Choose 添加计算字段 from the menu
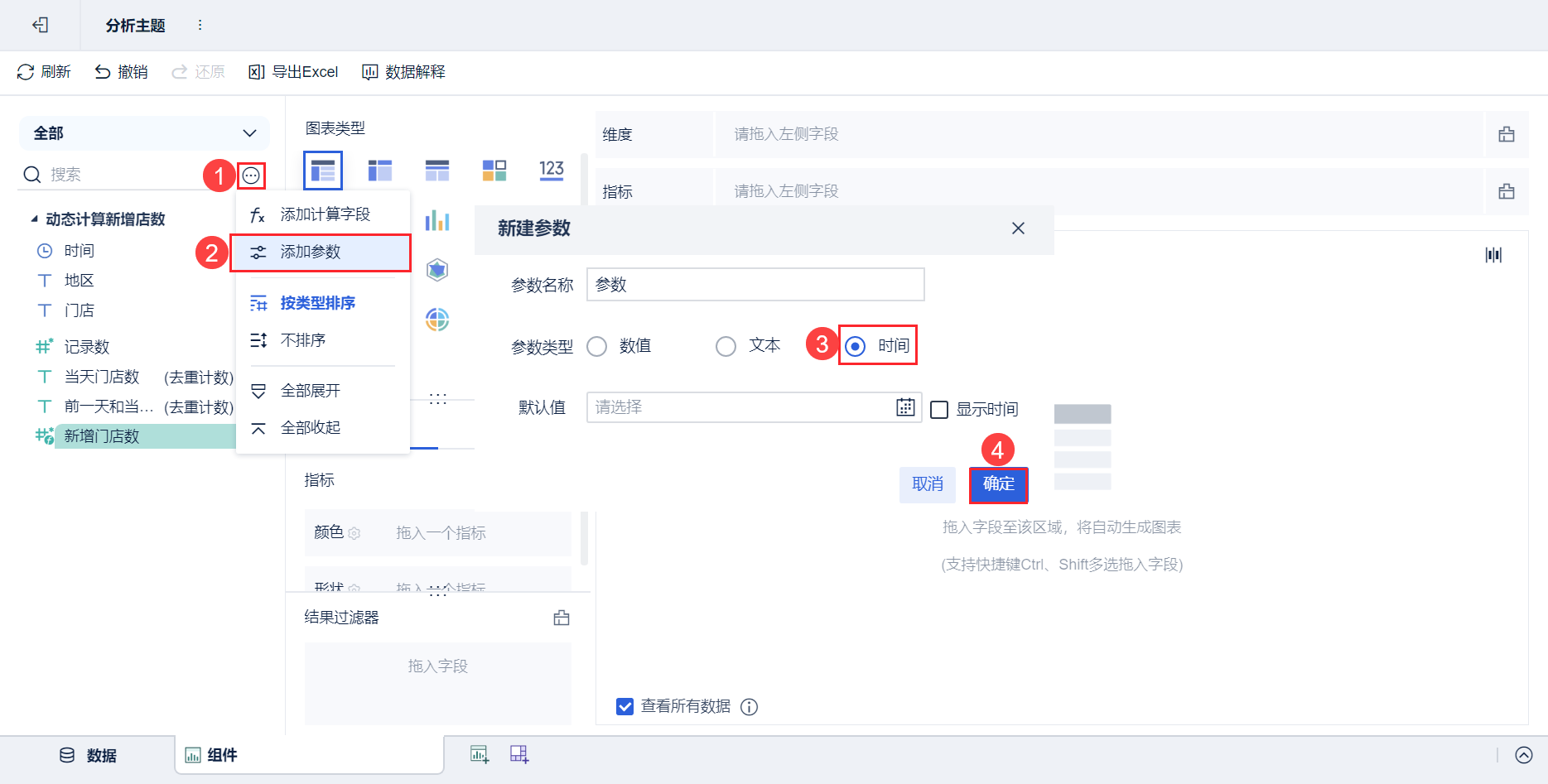The image size is (1548, 784). (323, 214)
